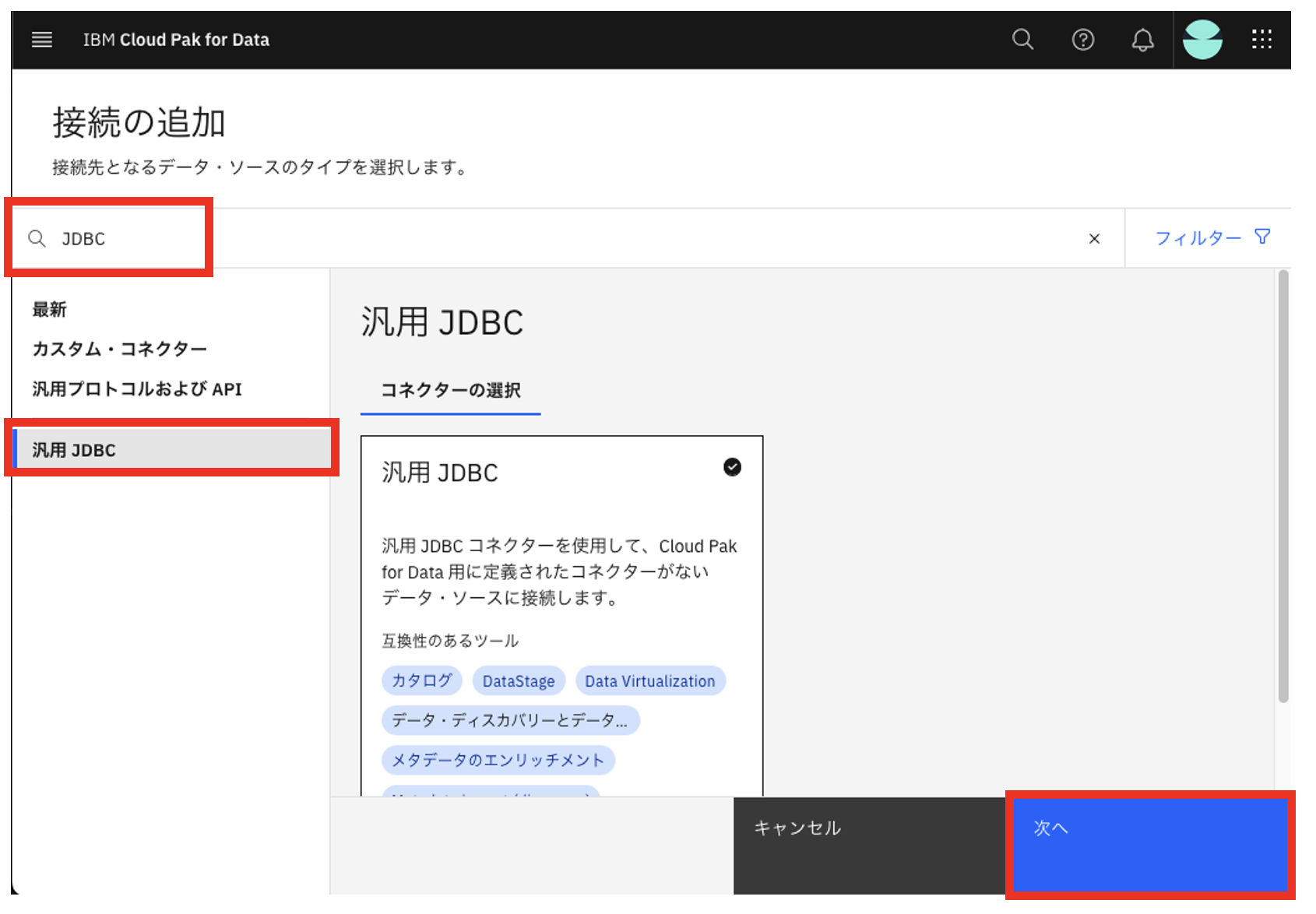Click inside the JDBC search input field
The width and height of the screenshot is (1316, 914).
[117, 238]
